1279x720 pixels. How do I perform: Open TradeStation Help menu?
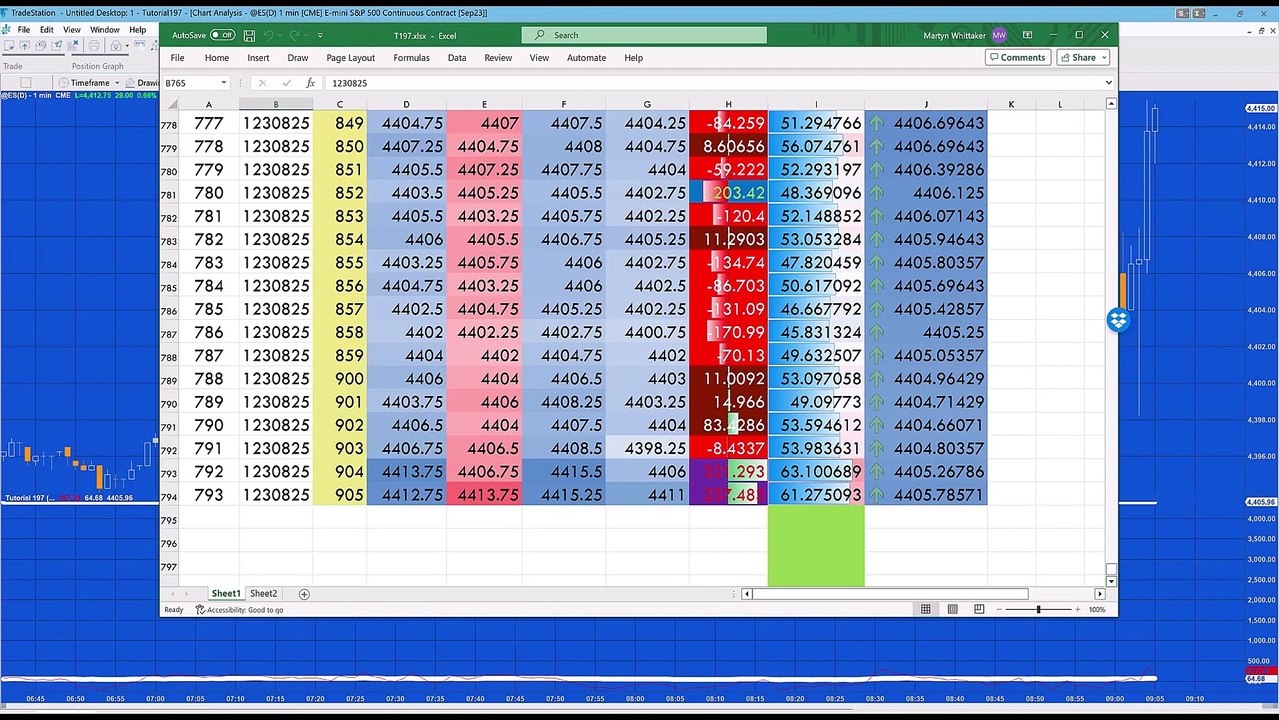(x=137, y=30)
